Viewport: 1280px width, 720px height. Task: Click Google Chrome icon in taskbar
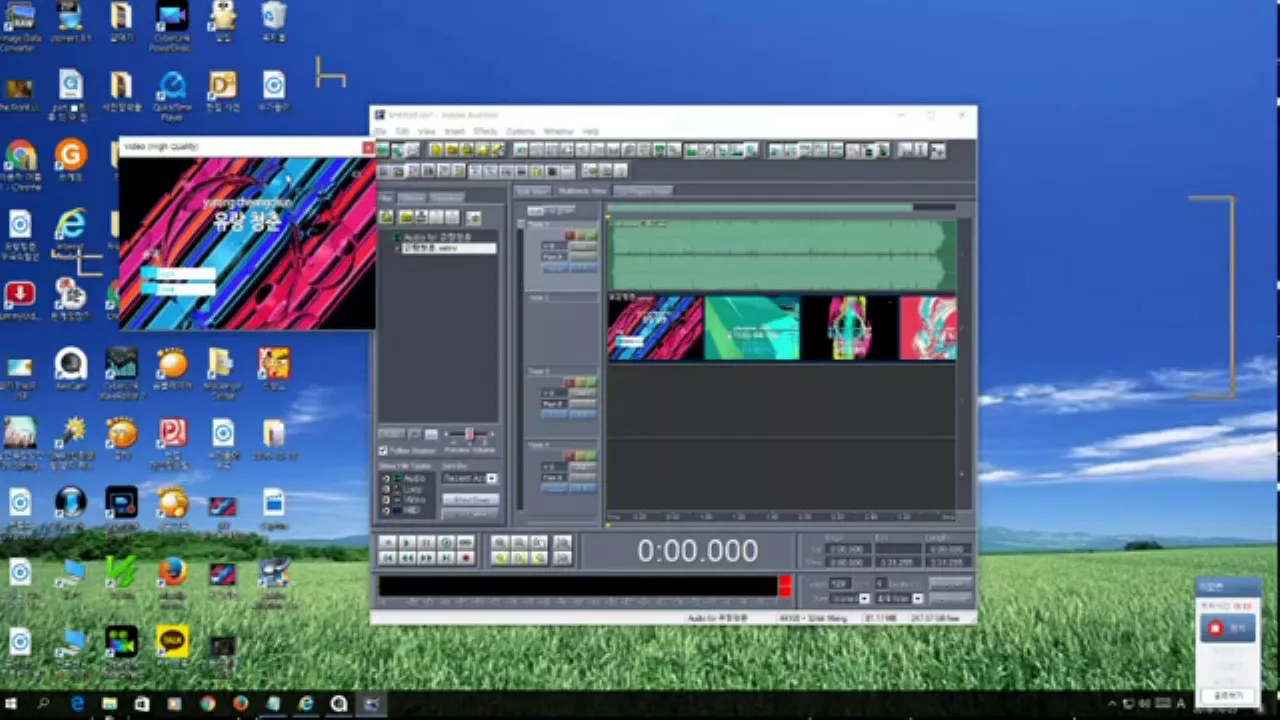(x=207, y=704)
